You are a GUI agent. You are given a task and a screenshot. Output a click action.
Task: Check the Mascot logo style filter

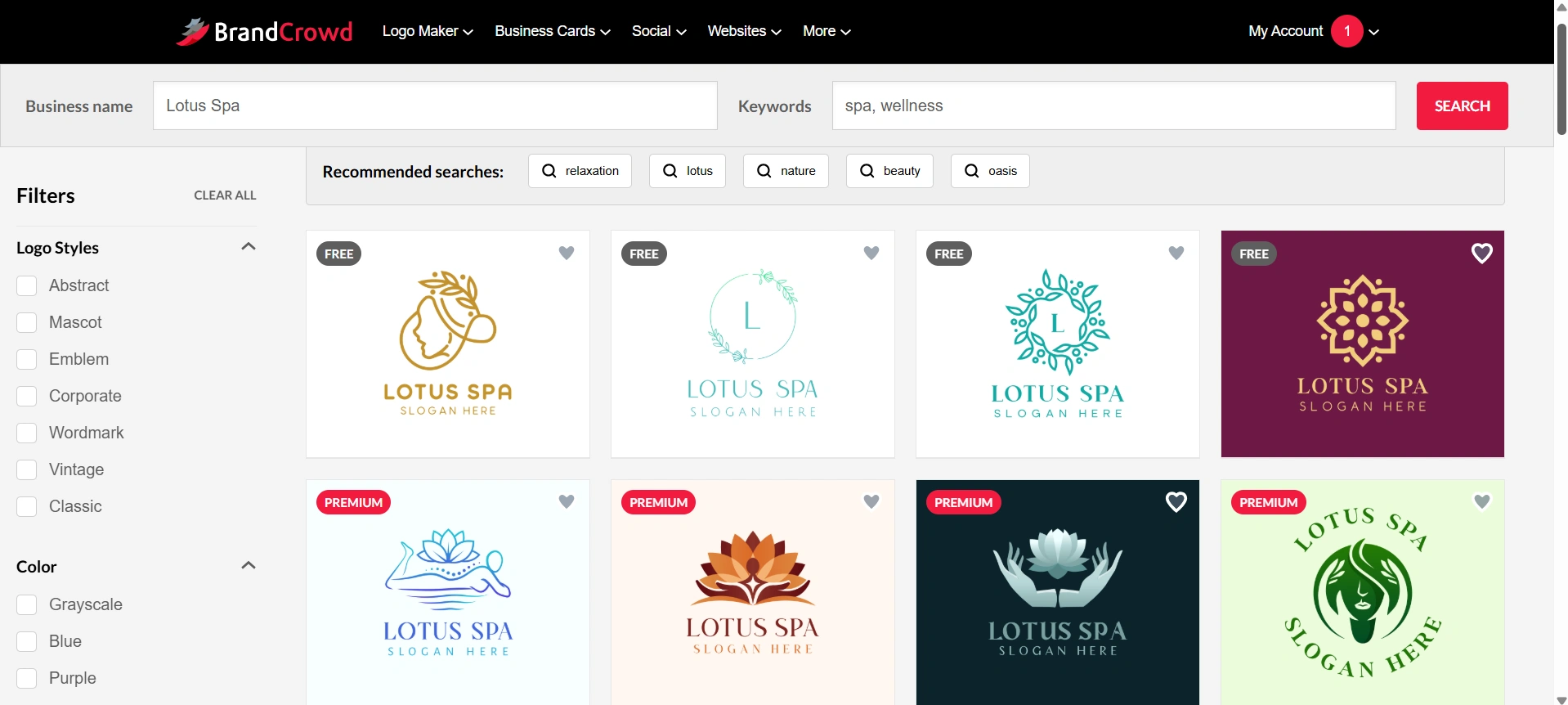tap(27, 322)
